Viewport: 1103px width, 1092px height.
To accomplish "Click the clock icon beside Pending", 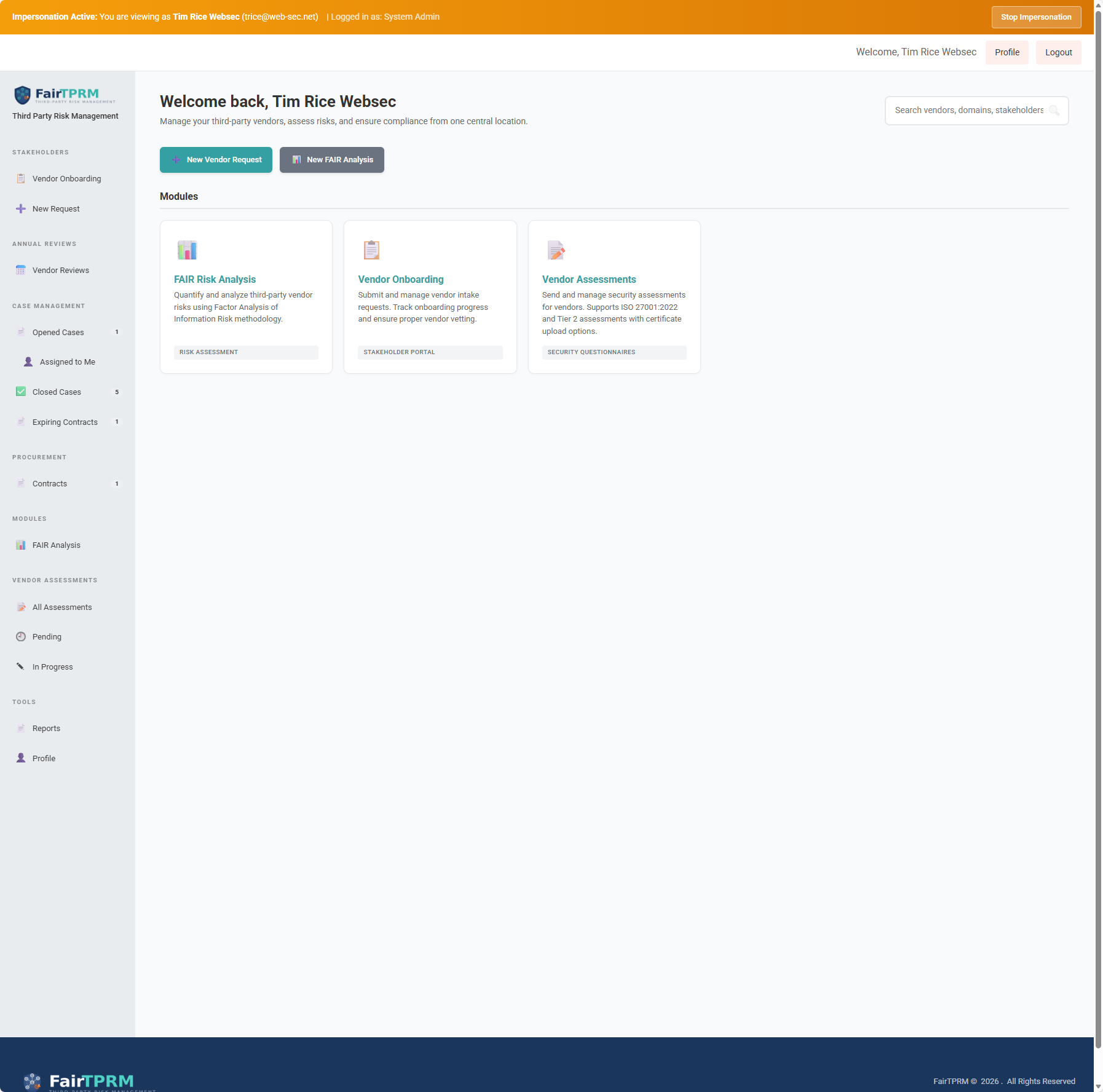I will (x=21, y=636).
